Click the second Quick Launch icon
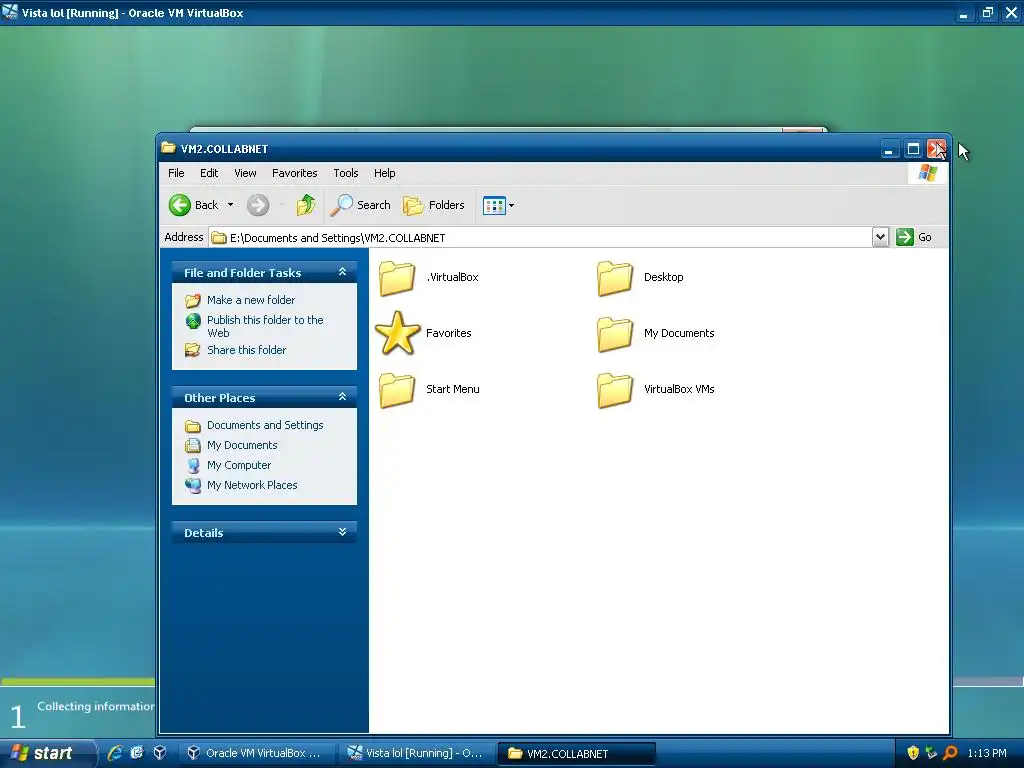 click(137, 753)
